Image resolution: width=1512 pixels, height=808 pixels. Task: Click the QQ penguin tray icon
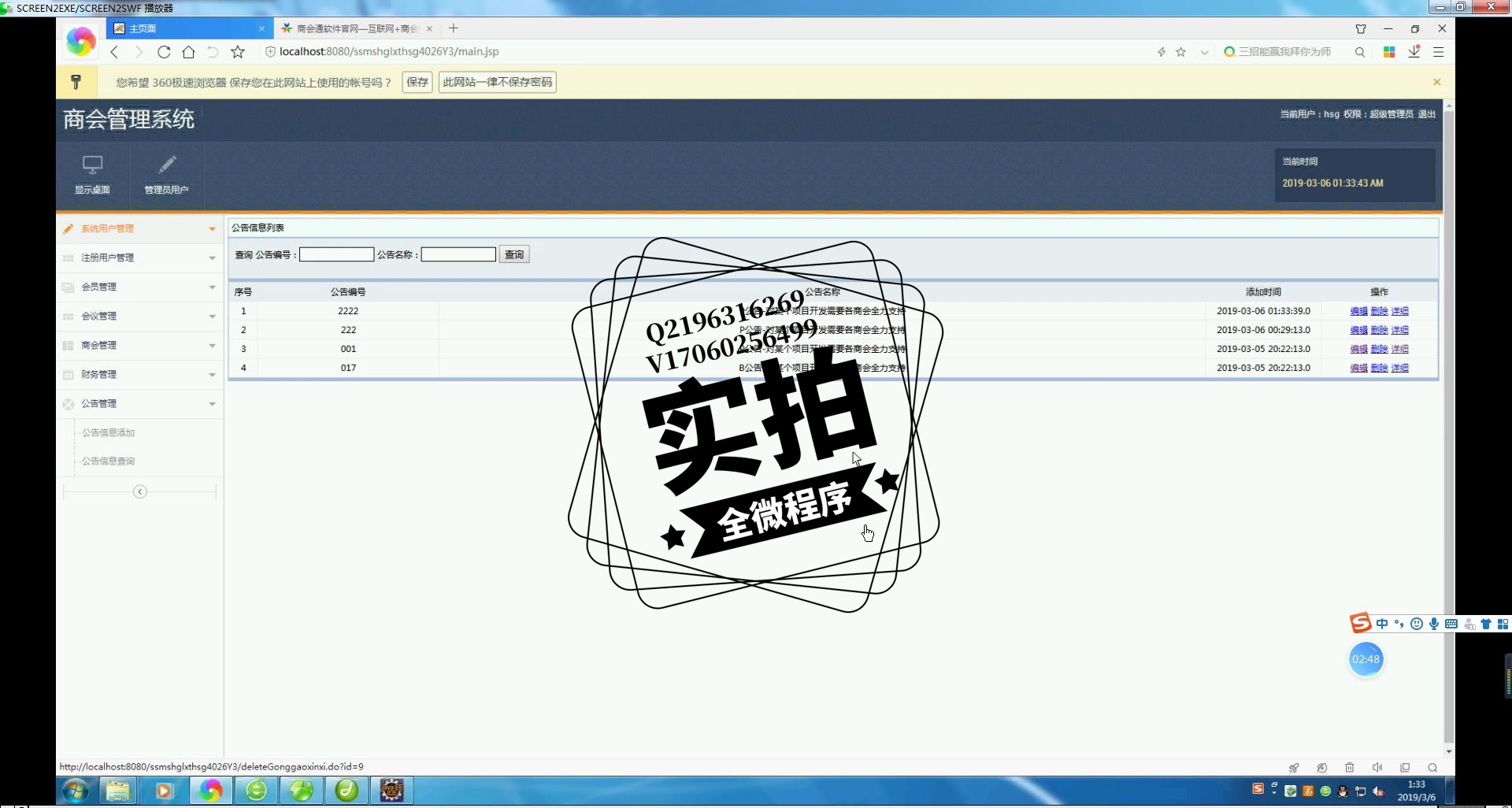point(1343,791)
